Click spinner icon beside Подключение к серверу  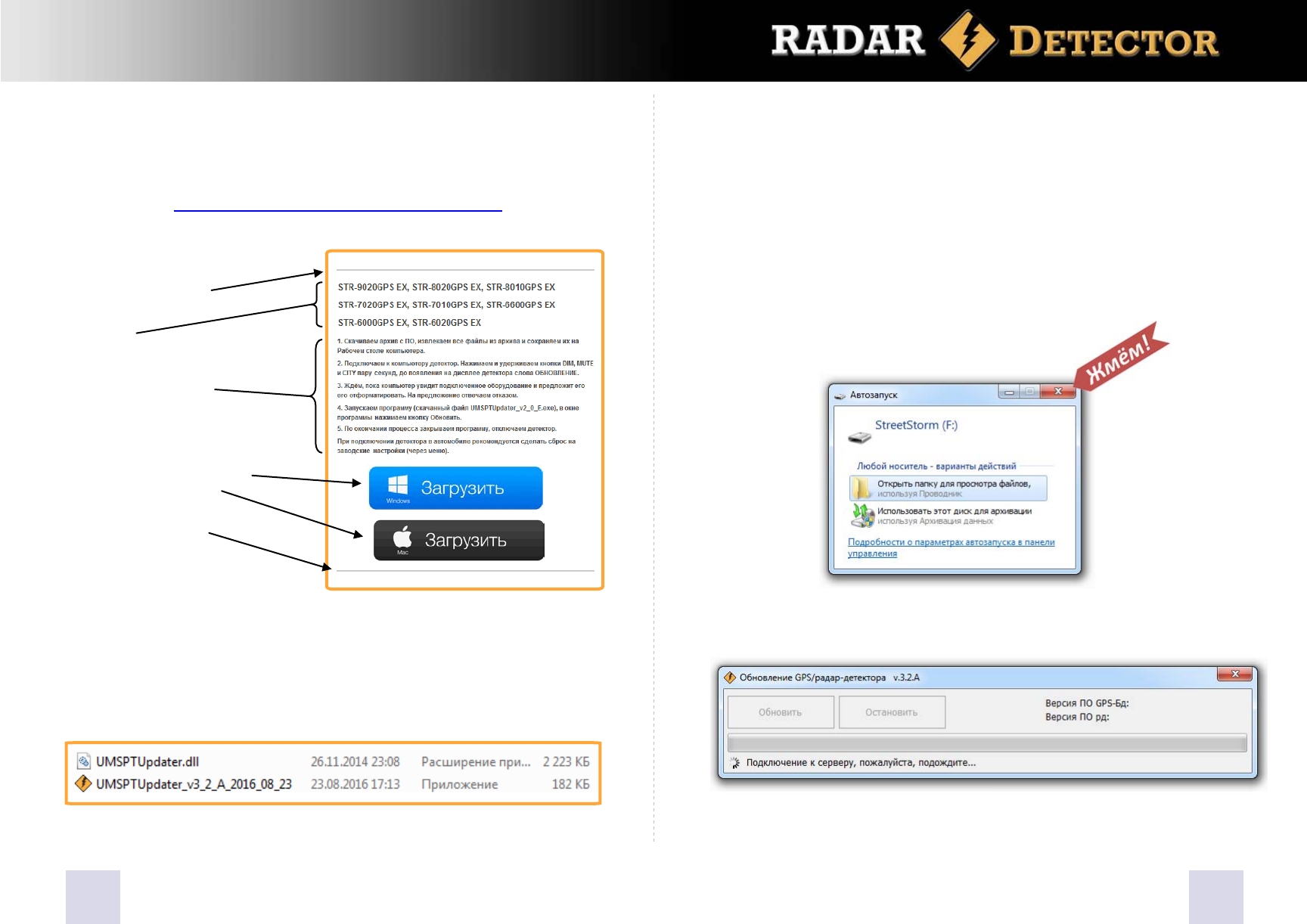pos(734,763)
